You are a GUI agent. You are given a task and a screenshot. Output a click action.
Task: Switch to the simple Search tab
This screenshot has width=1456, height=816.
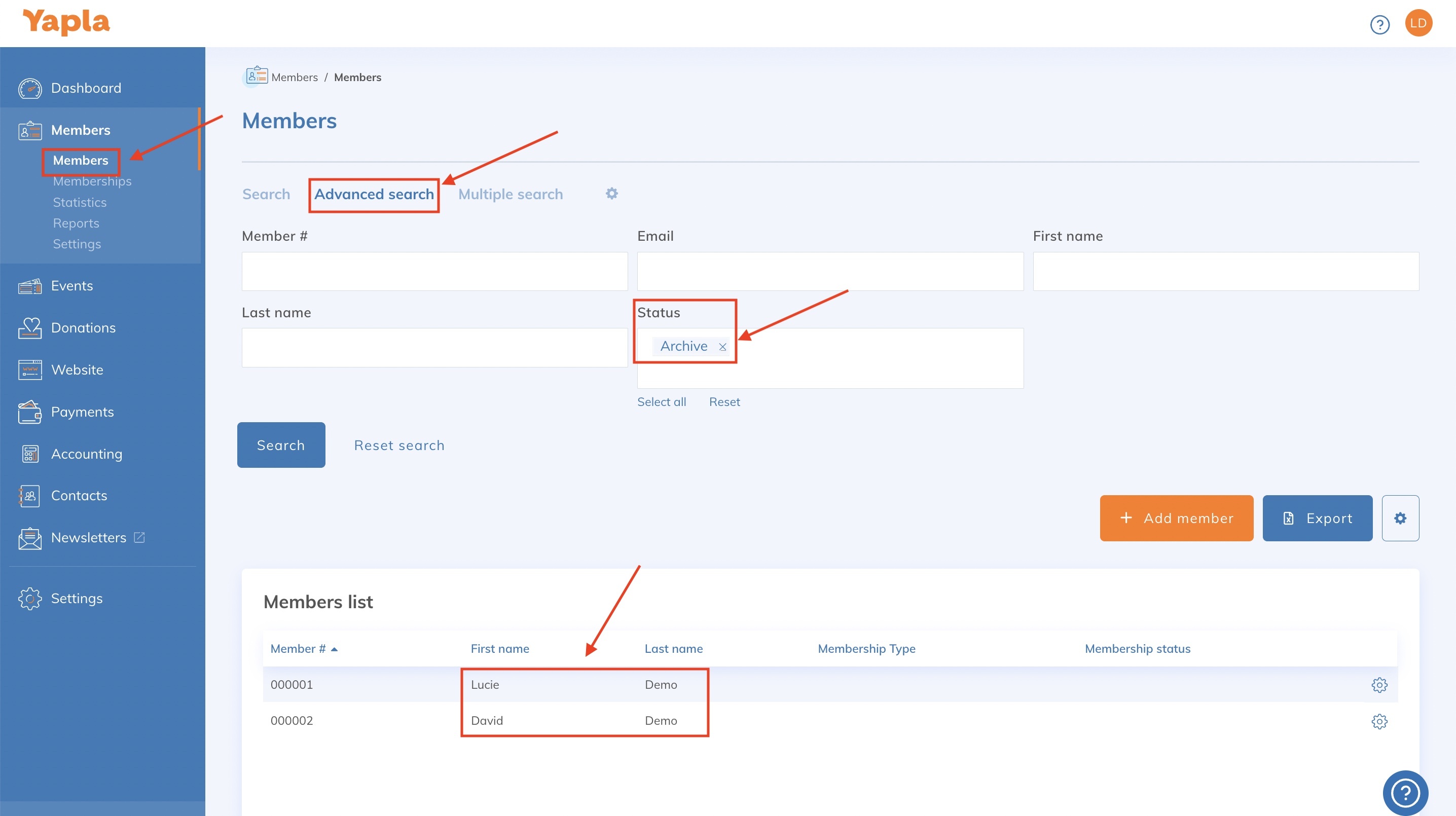click(266, 195)
